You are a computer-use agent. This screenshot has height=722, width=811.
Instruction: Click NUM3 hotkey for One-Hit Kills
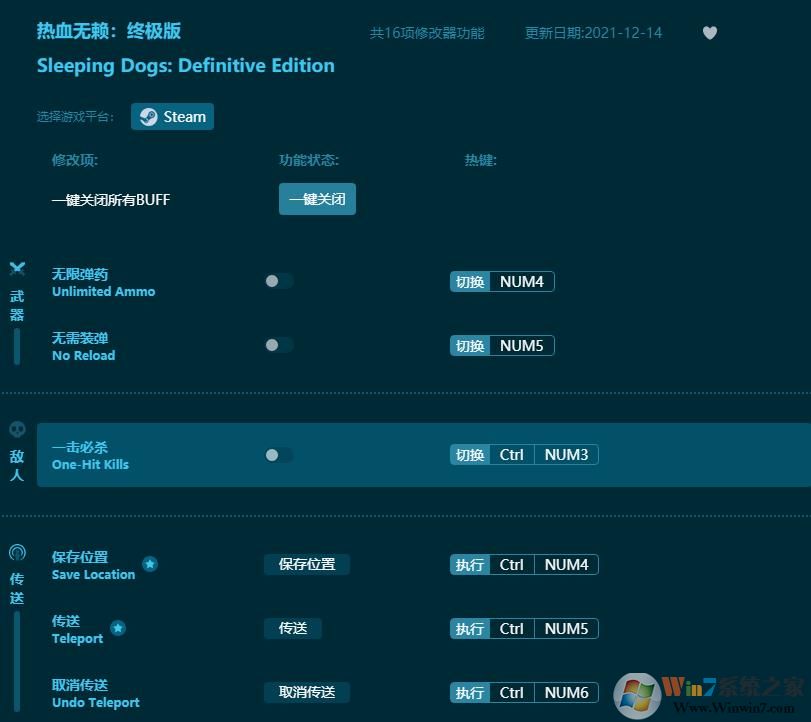point(566,454)
